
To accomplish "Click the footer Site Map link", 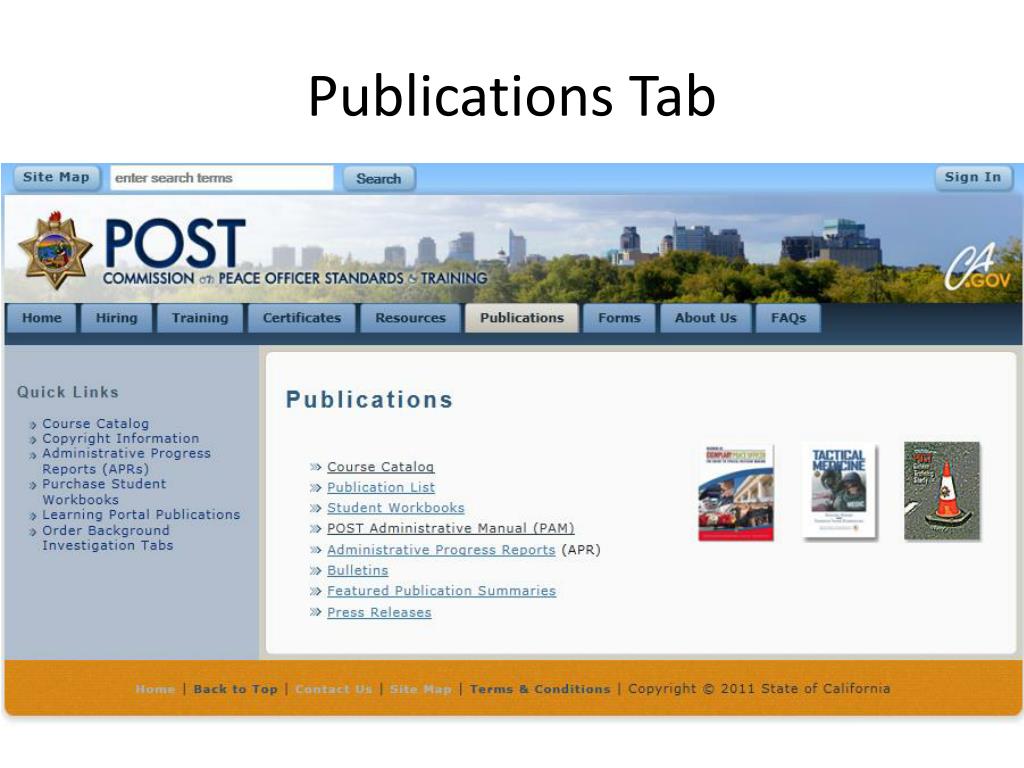I will [421, 689].
